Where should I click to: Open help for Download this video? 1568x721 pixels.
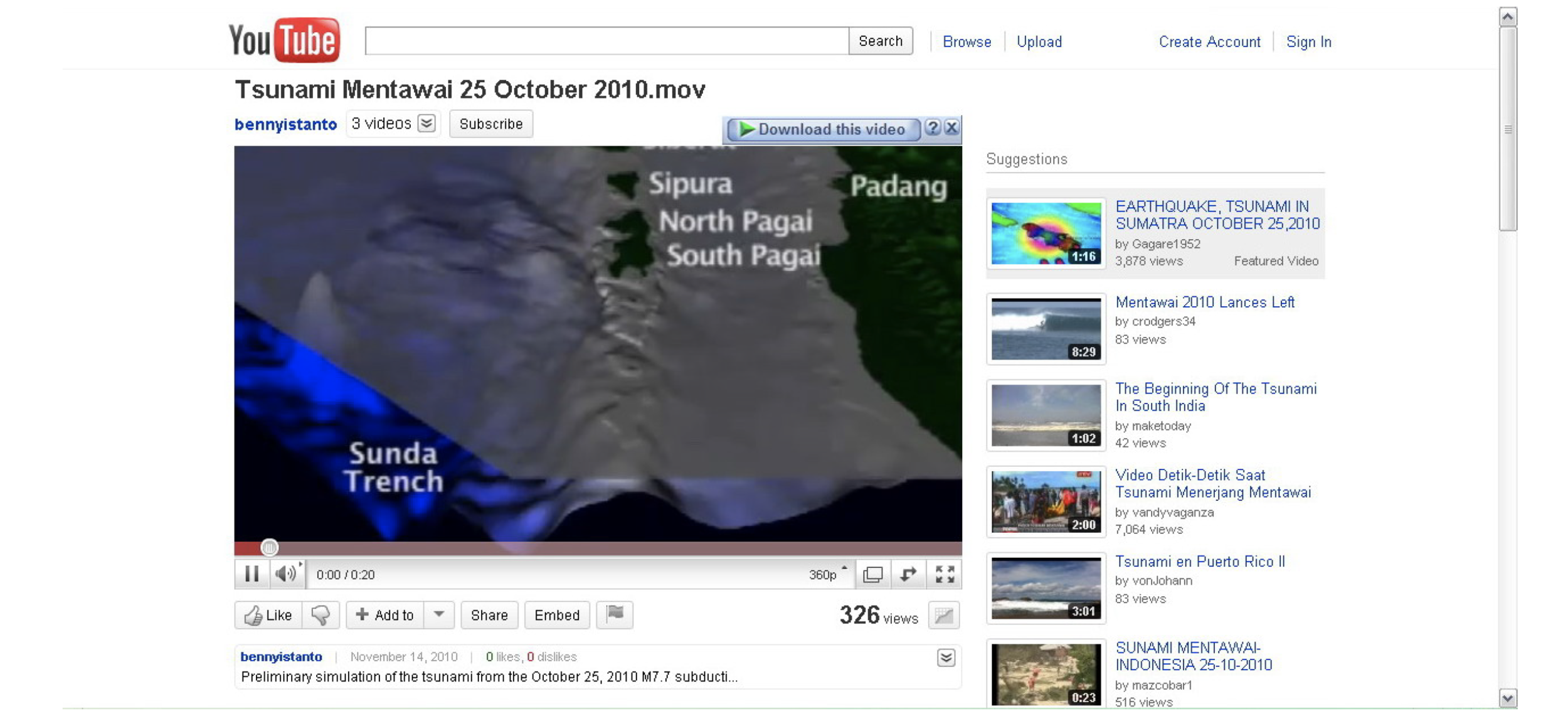click(933, 128)
